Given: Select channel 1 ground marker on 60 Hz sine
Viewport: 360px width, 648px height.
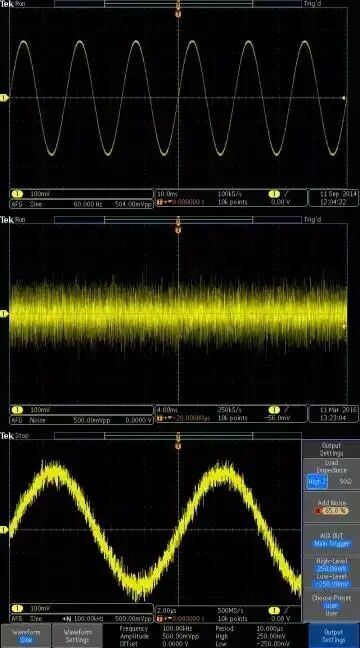Looking at the screenshot, I should 4,98.
